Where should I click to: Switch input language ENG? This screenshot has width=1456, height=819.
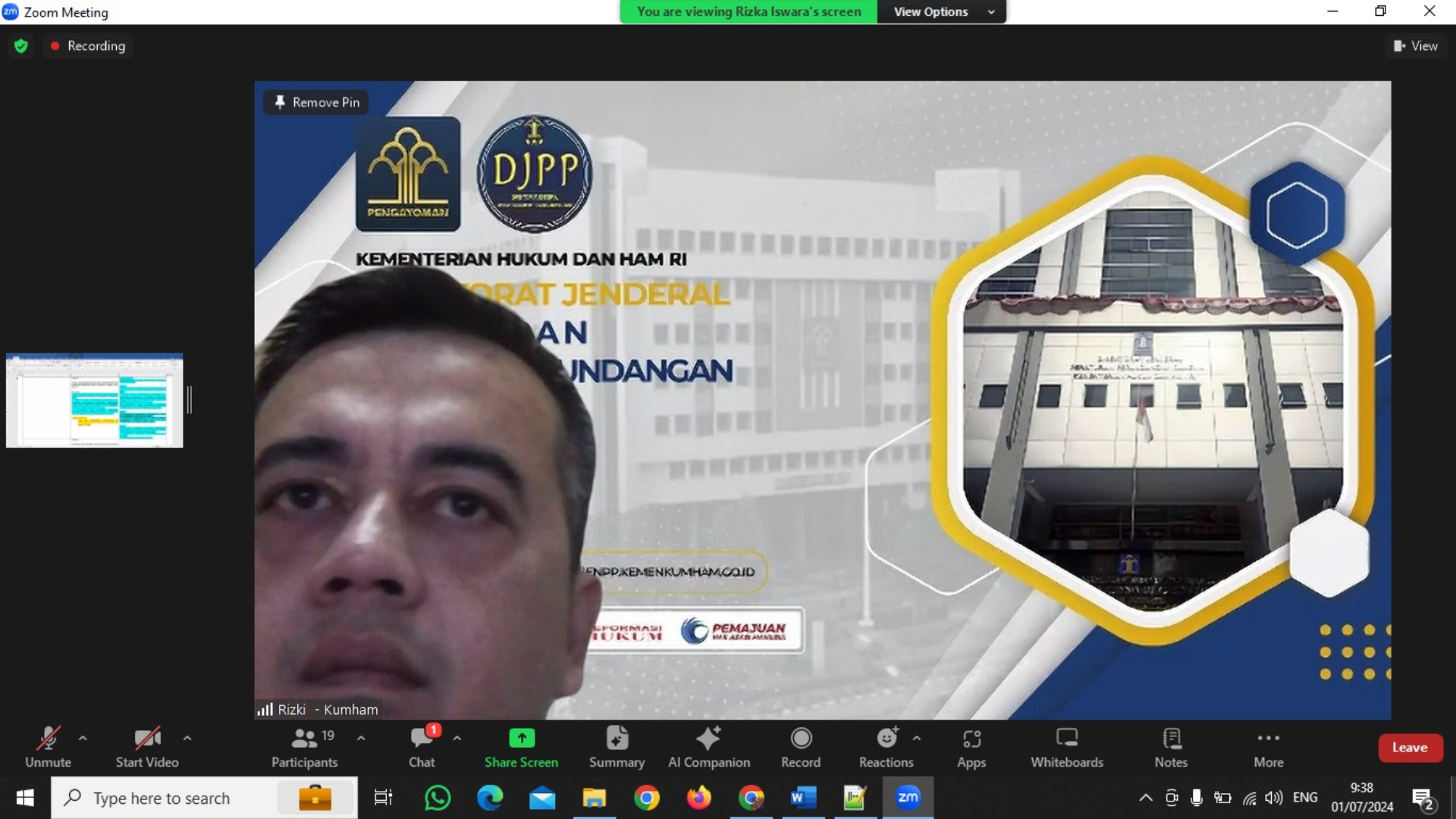pos(1305,798)
